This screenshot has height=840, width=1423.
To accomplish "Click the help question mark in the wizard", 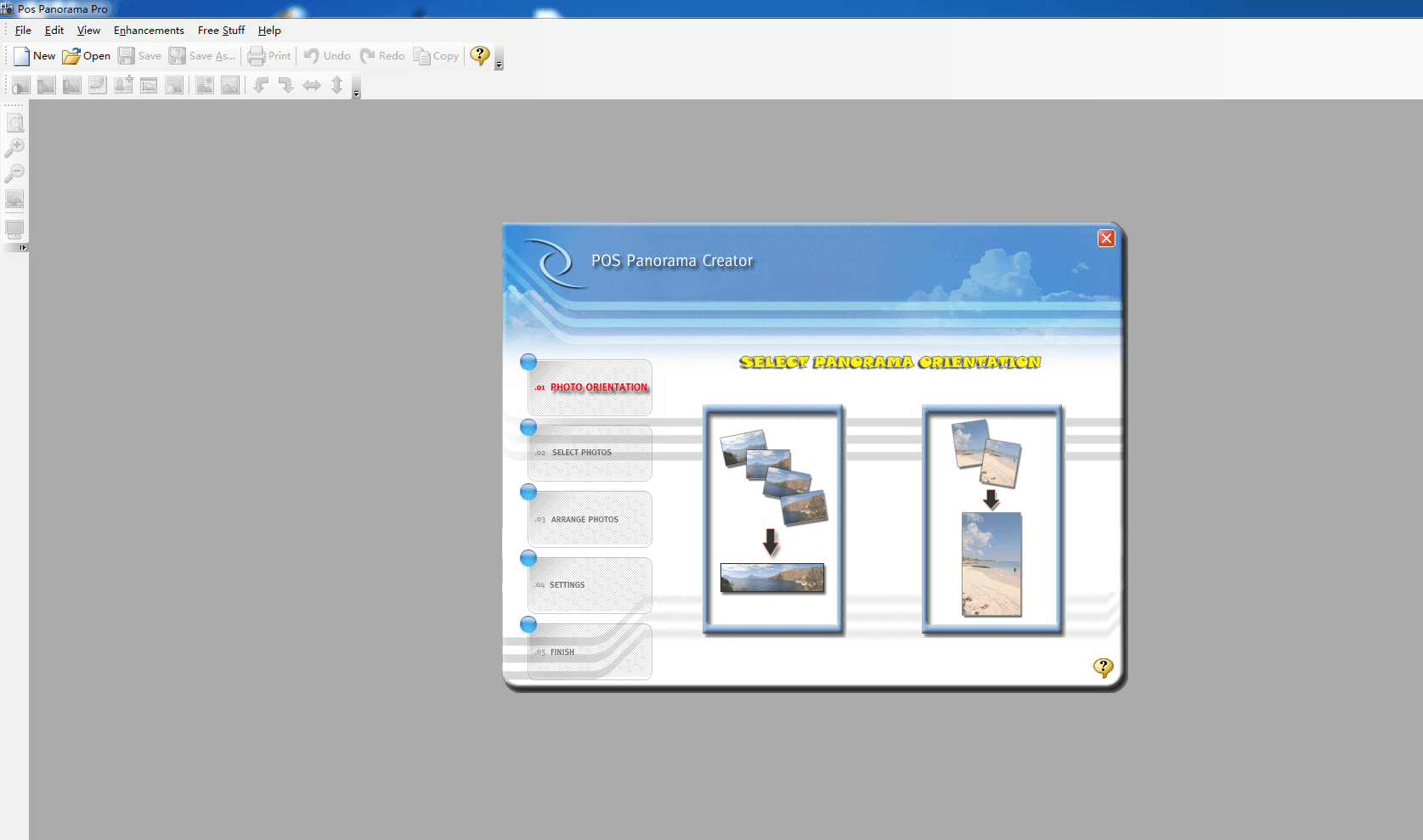I will pos(1103,668).
